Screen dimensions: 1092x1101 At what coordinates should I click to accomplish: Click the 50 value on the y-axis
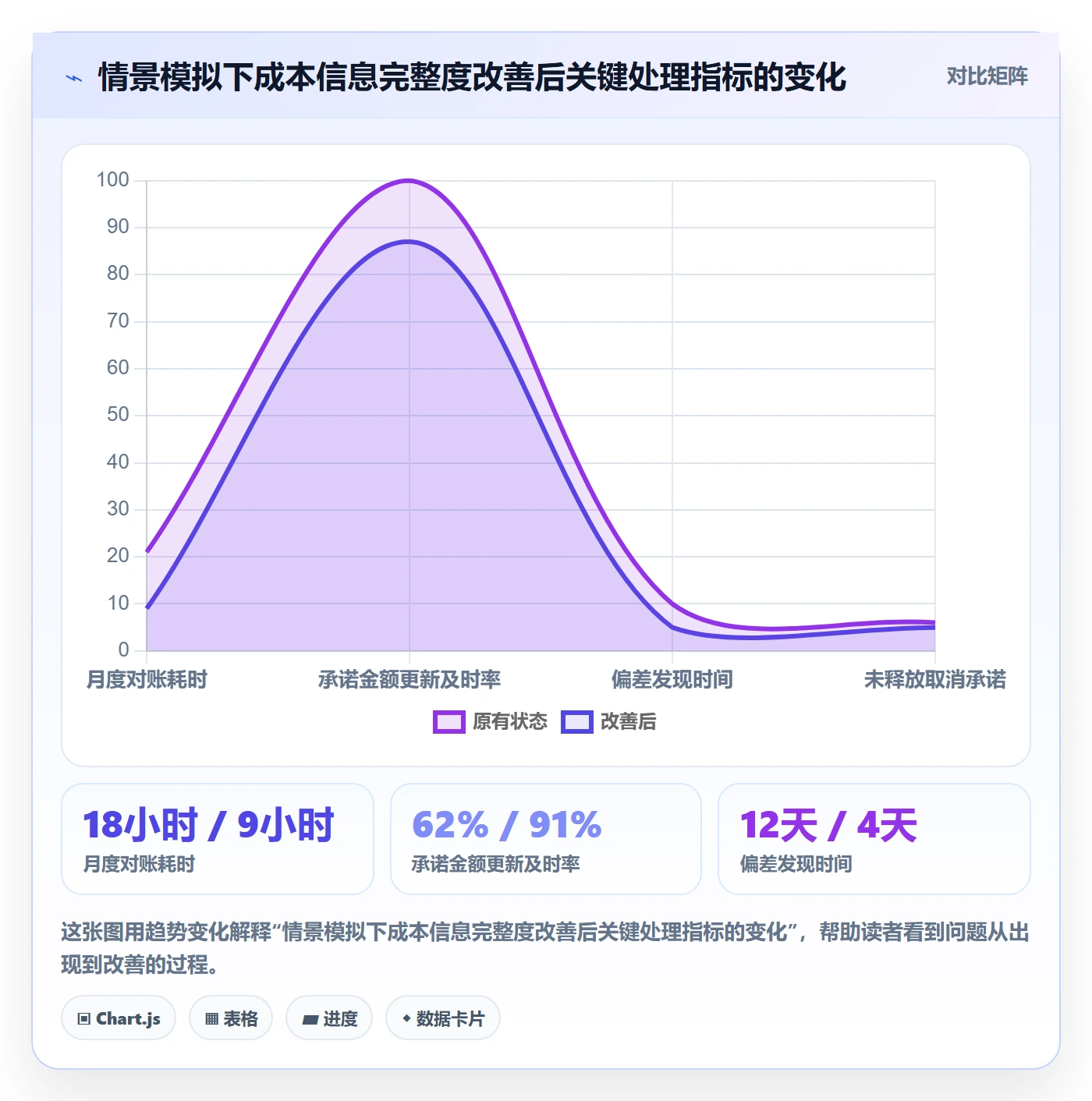(118, 415)
